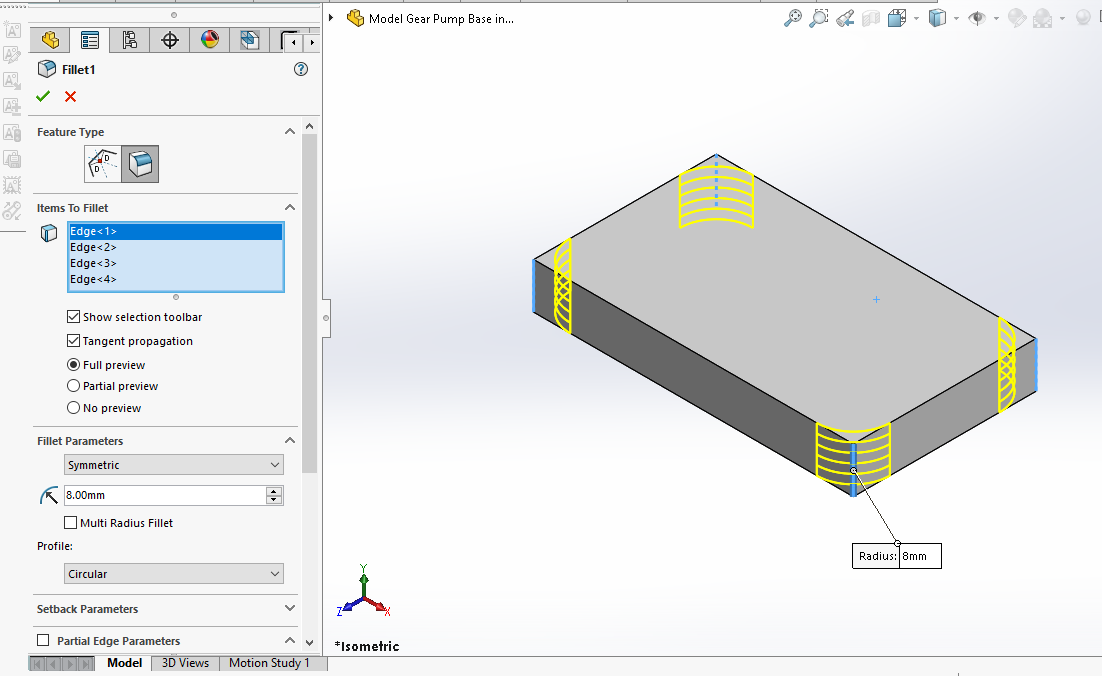Expand the Setback Parameters section

290,608
